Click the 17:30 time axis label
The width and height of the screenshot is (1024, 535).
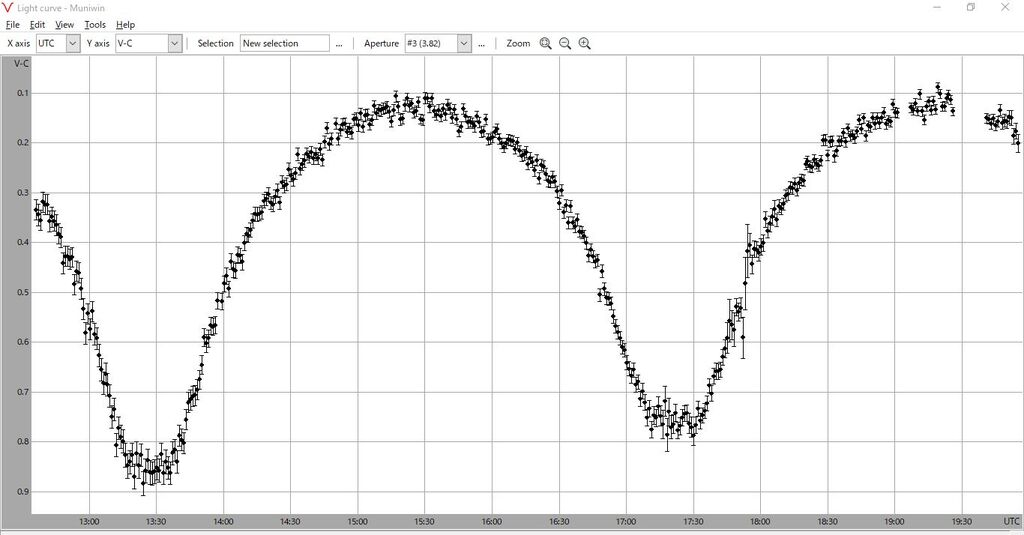tap(693, 521)
